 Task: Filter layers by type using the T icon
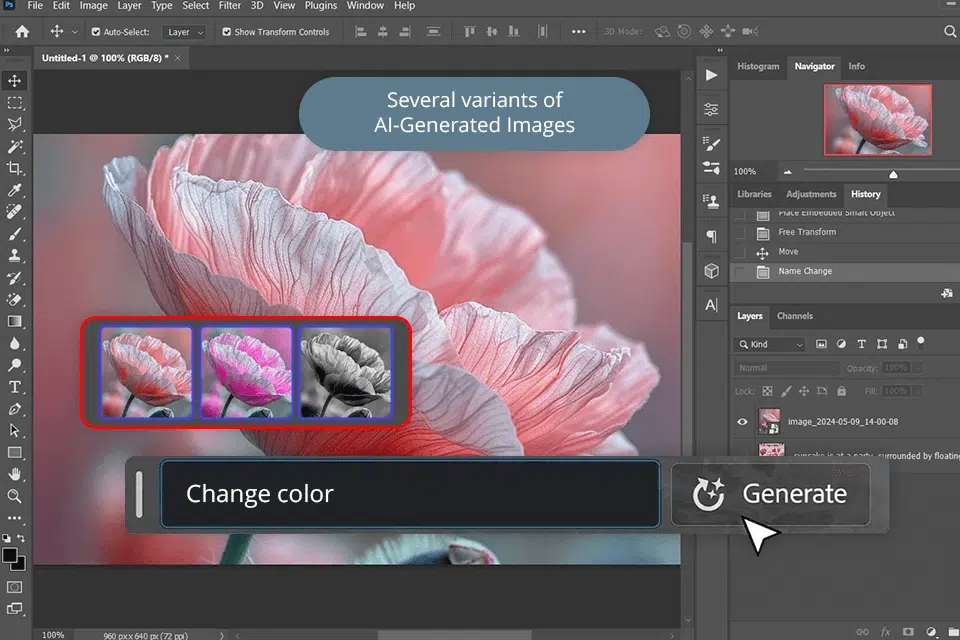pyautogui.click(x=861, y=344)
